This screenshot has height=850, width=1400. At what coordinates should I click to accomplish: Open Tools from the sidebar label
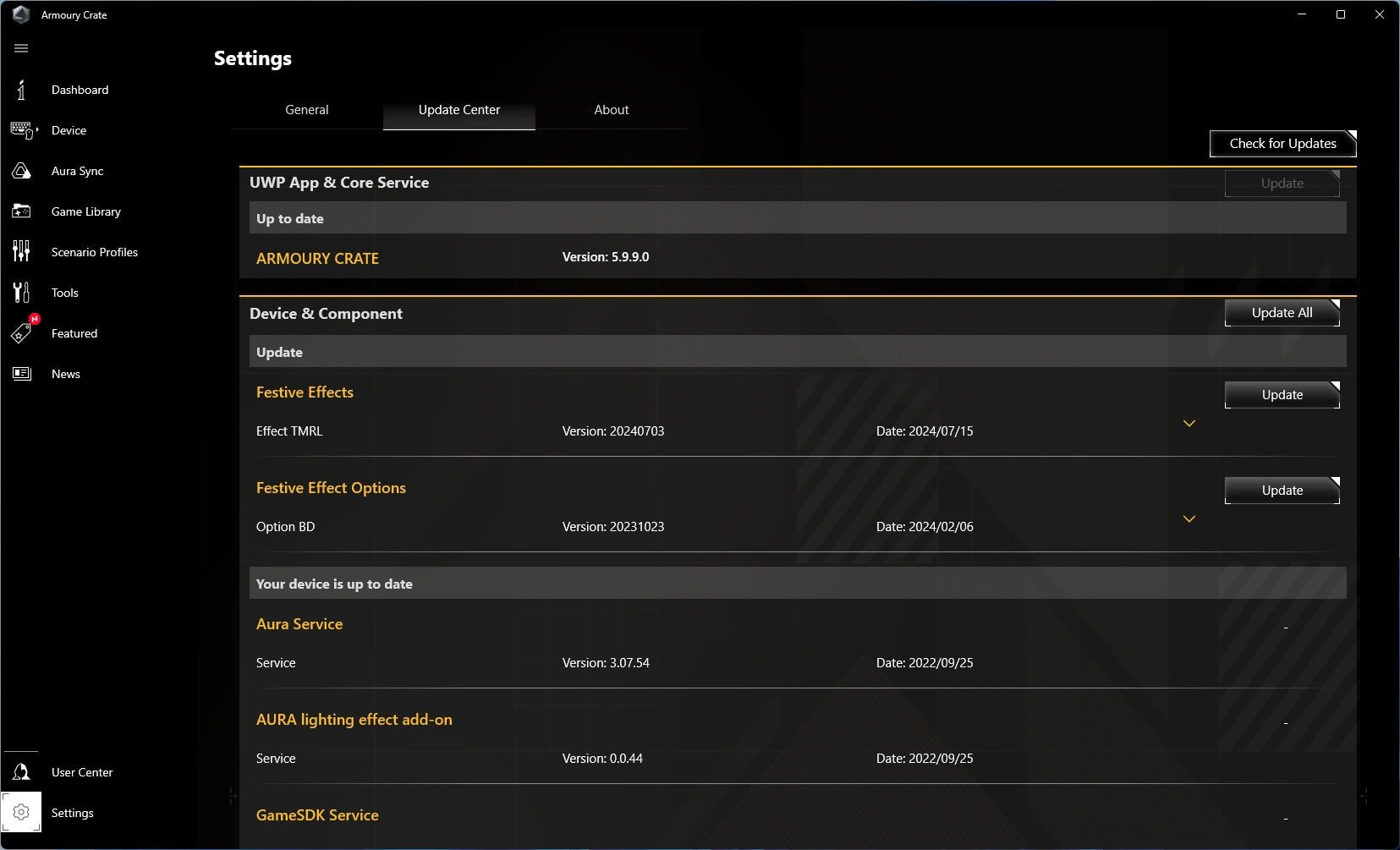click(65, 293)
